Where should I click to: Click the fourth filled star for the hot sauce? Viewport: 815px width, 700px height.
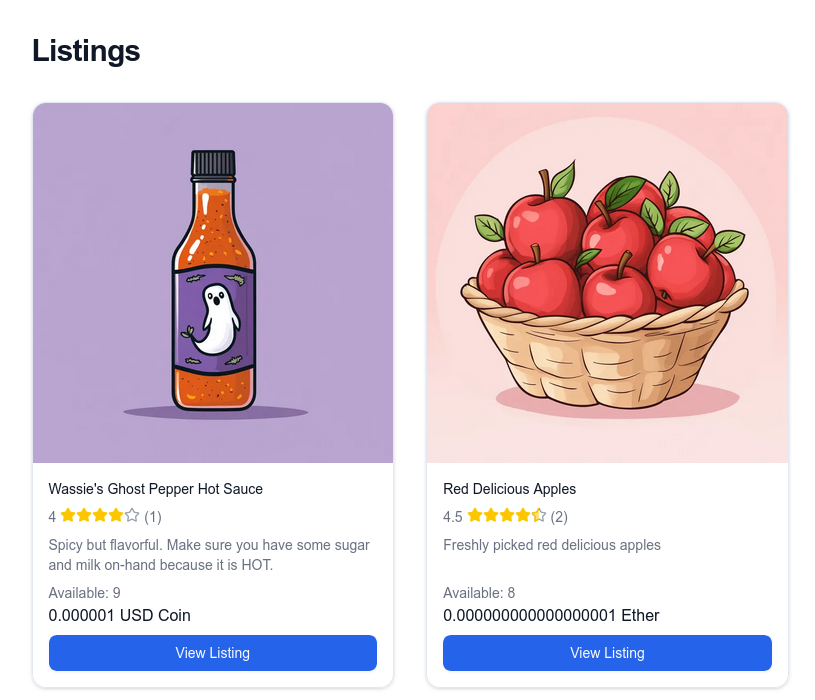tap(118, 517)
